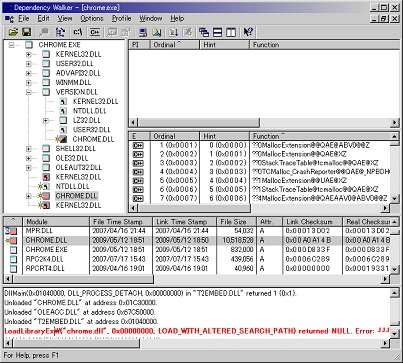The height and width of the screenshot is (363, 403).
Task: Click right arrow of module list horizontal scrollbar
Action: [386, 279]
